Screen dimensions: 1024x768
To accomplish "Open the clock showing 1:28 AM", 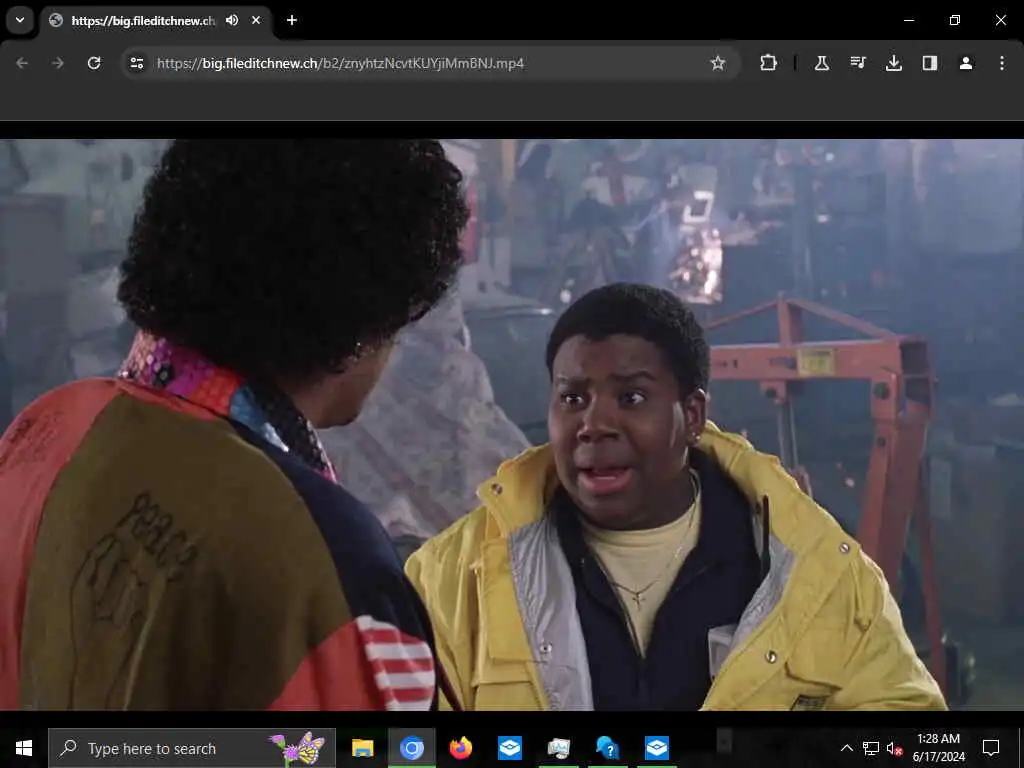I will [938, 748].
